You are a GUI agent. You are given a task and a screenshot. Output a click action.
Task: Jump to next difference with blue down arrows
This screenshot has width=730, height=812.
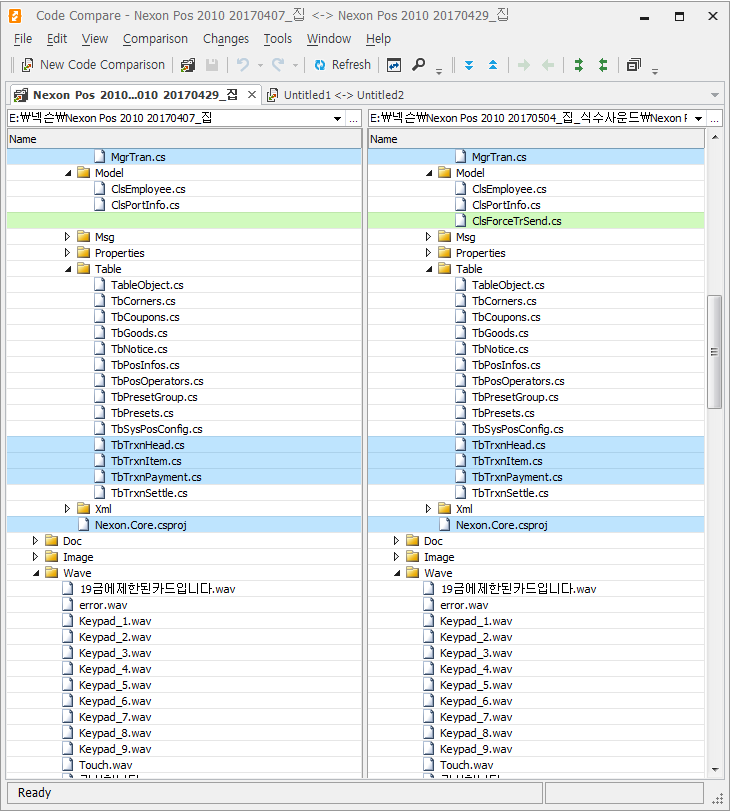point(469,65)
